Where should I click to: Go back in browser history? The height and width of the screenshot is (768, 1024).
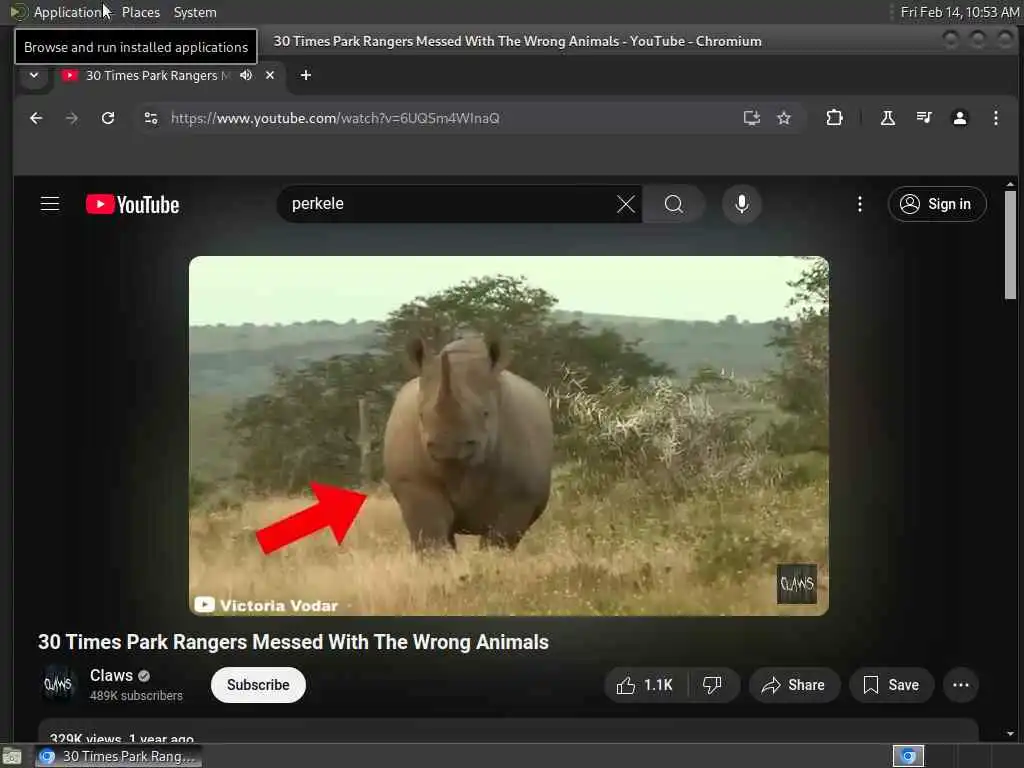coord(37,118)
